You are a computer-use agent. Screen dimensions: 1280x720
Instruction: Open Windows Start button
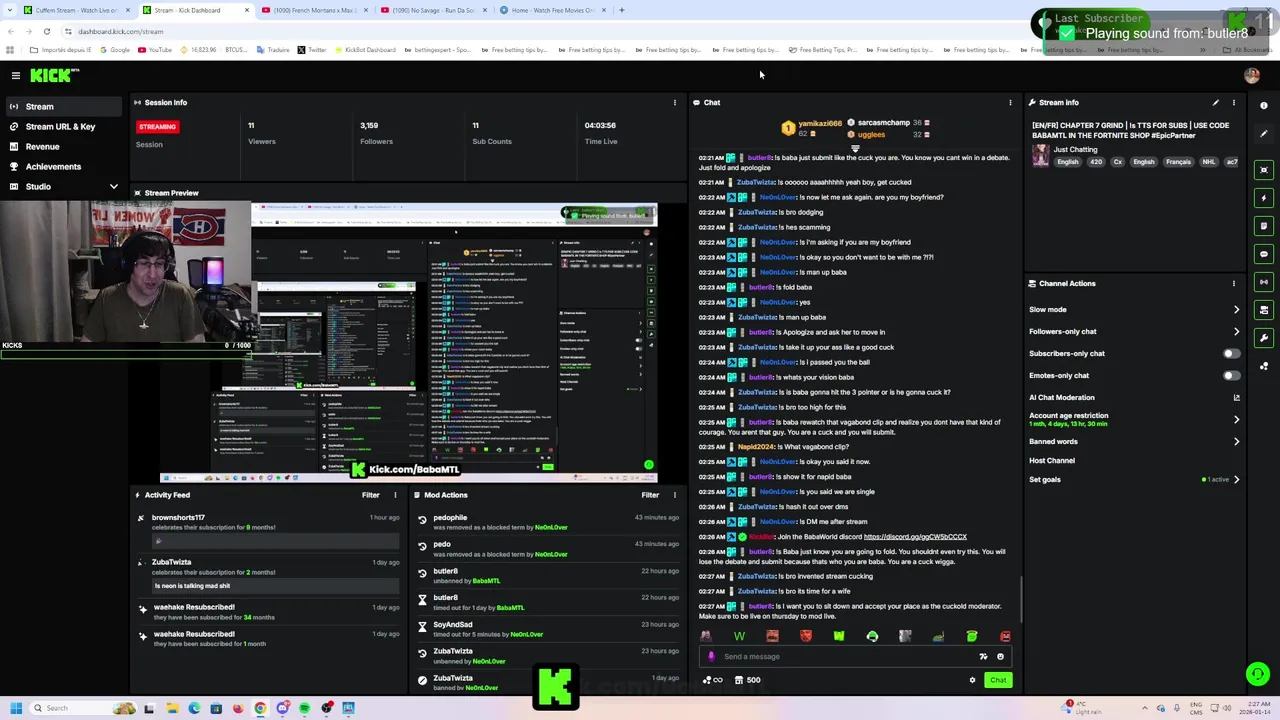[x=16, y=708]
